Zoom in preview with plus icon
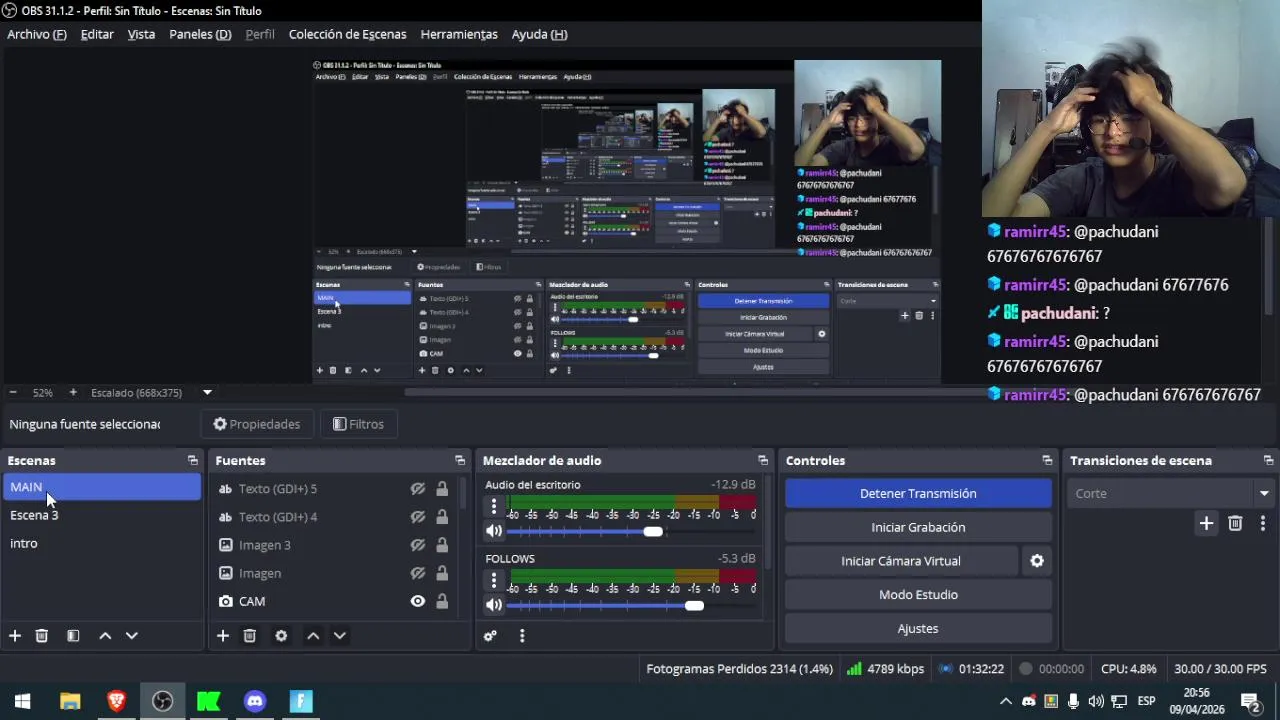This screenshot has width=1280, height=720. (72, 393)
